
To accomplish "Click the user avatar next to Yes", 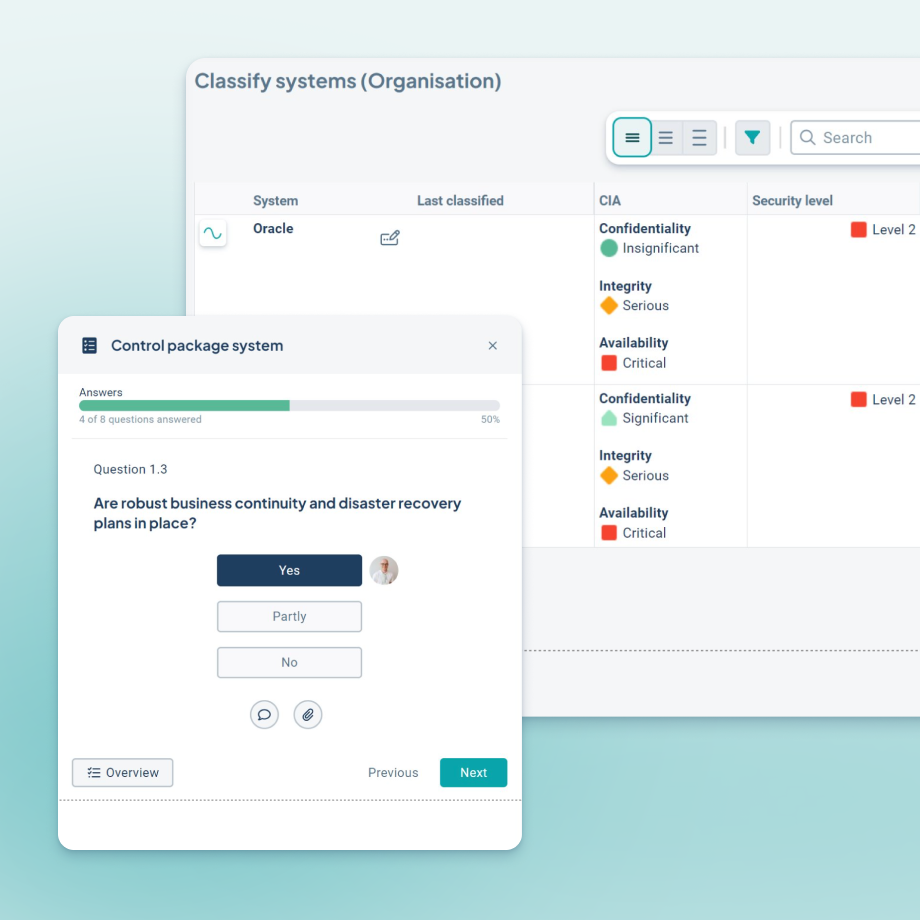I will tap(384, 570).
